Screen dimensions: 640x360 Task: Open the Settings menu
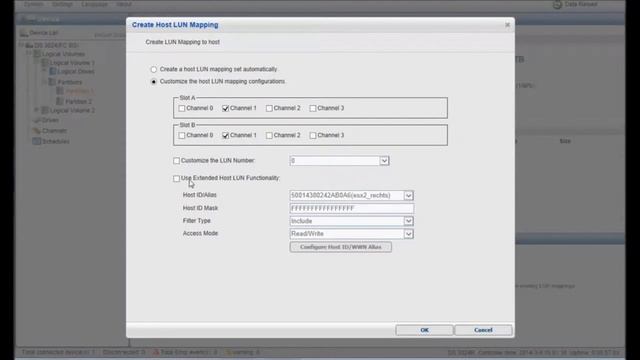(x=62, y=4)
